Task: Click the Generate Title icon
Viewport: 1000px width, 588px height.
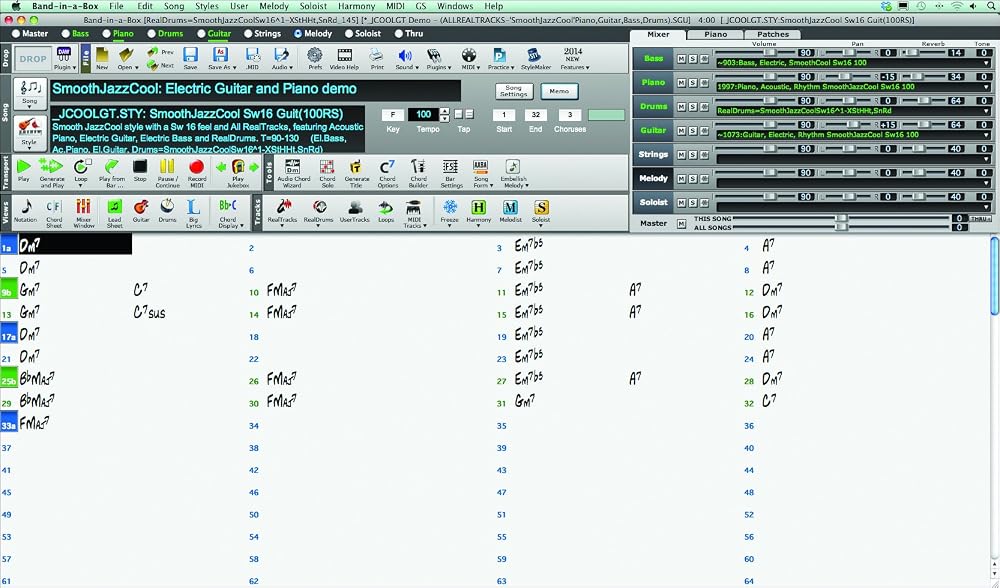Action: coord(357,173)
